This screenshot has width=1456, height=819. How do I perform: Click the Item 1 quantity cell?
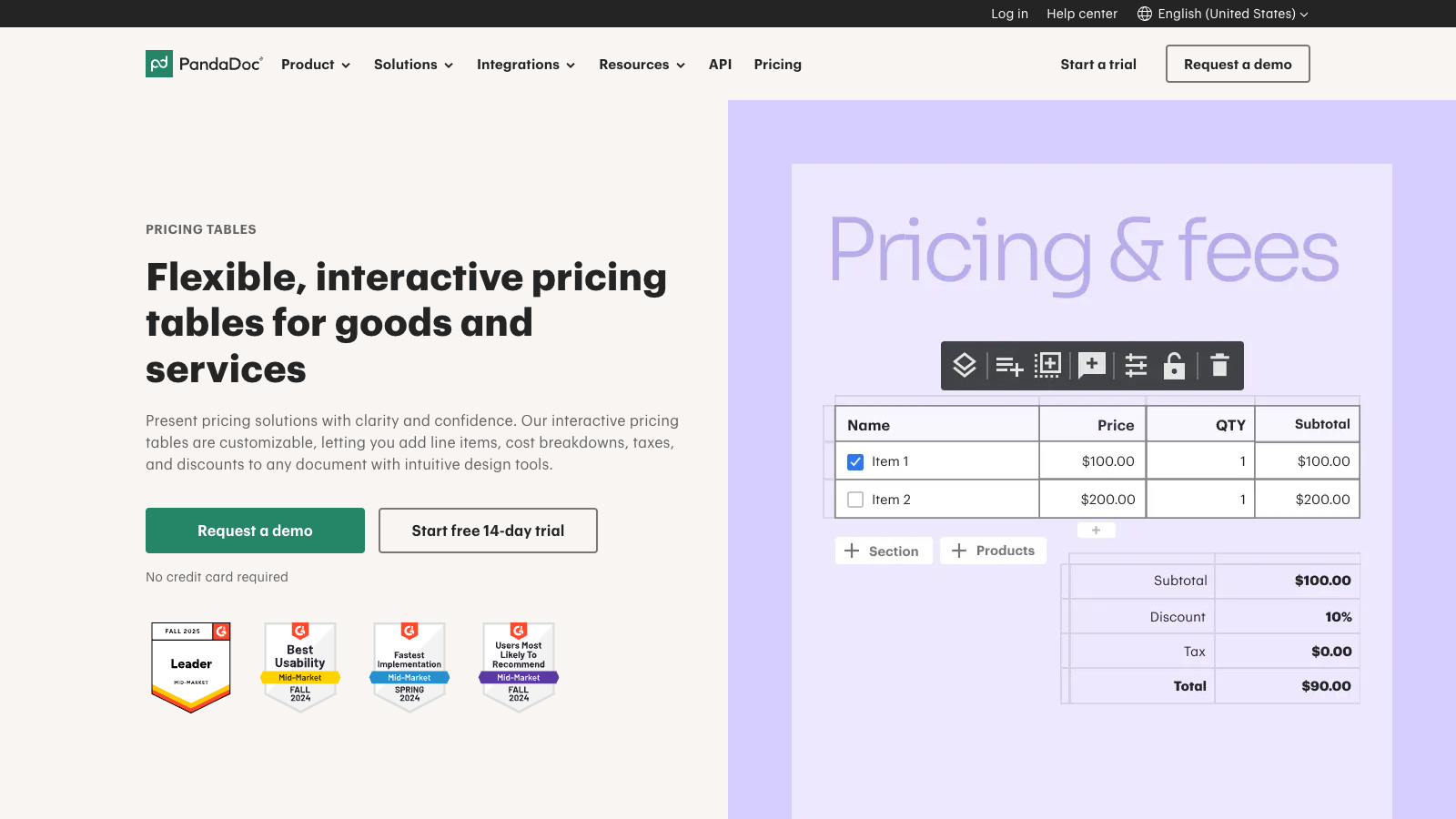[x=1200, y=461]
